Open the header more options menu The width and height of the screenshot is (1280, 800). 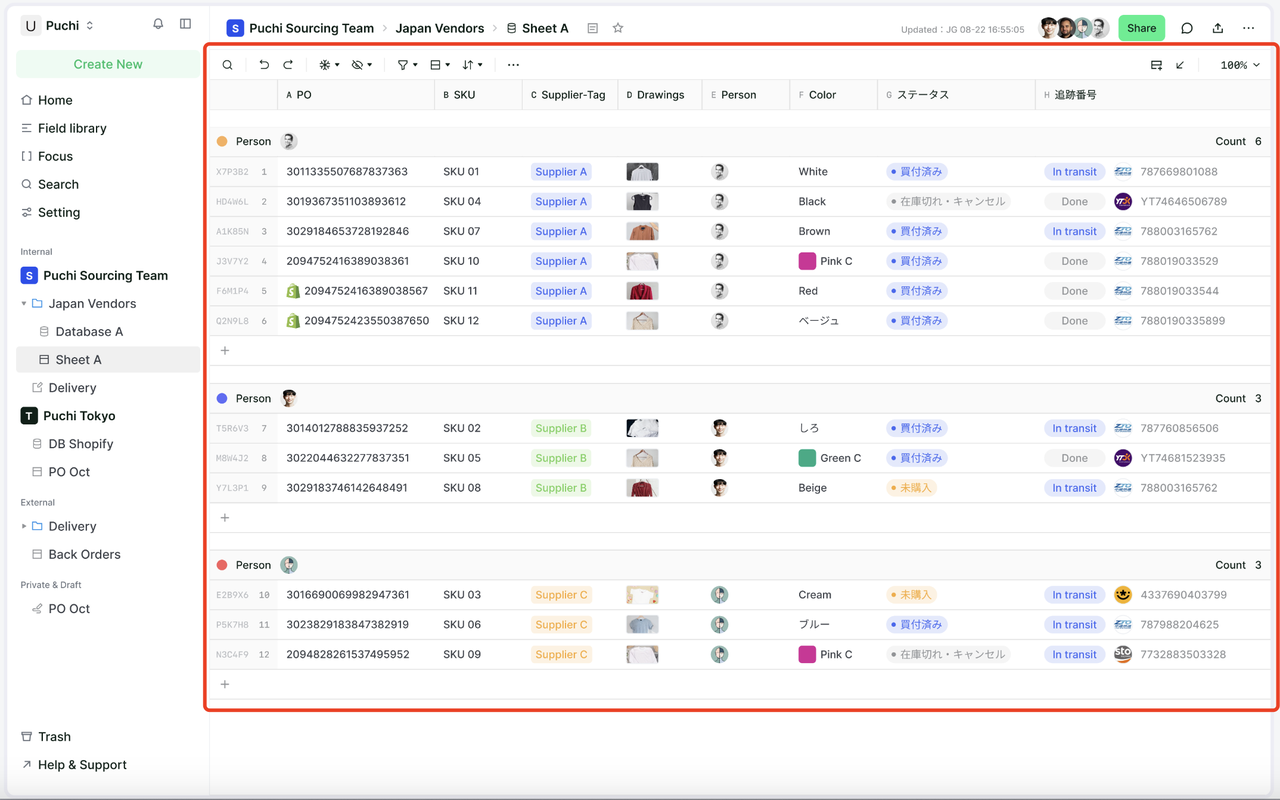coord(1249,28)
